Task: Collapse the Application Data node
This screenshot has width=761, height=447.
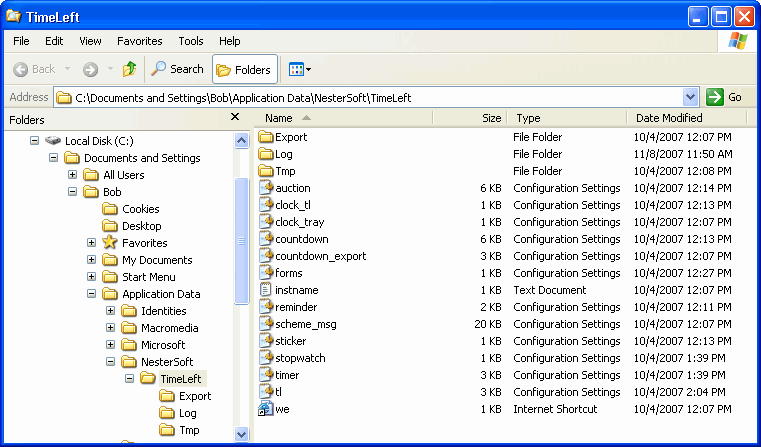Action: [91, 294]
